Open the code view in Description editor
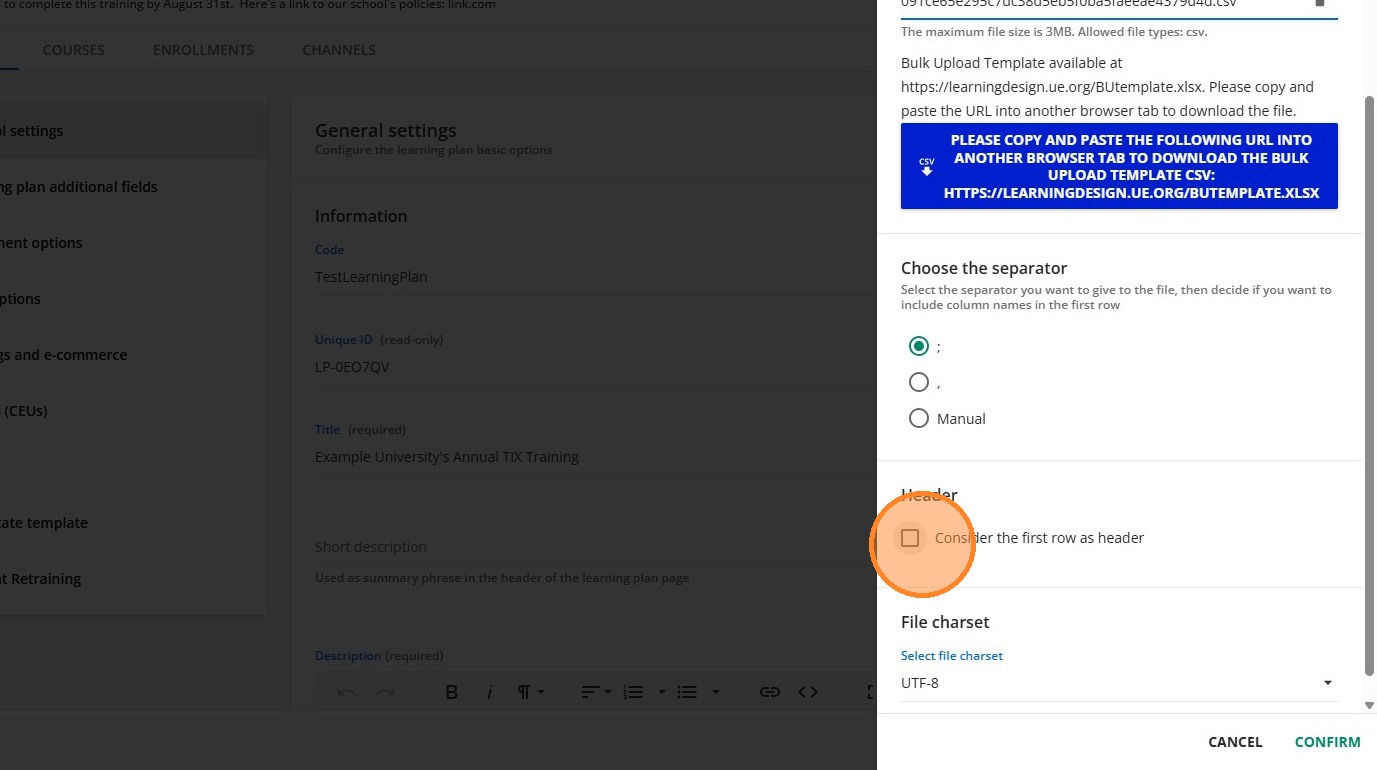This screenshot has width=1377, height=770. [808, 692]
